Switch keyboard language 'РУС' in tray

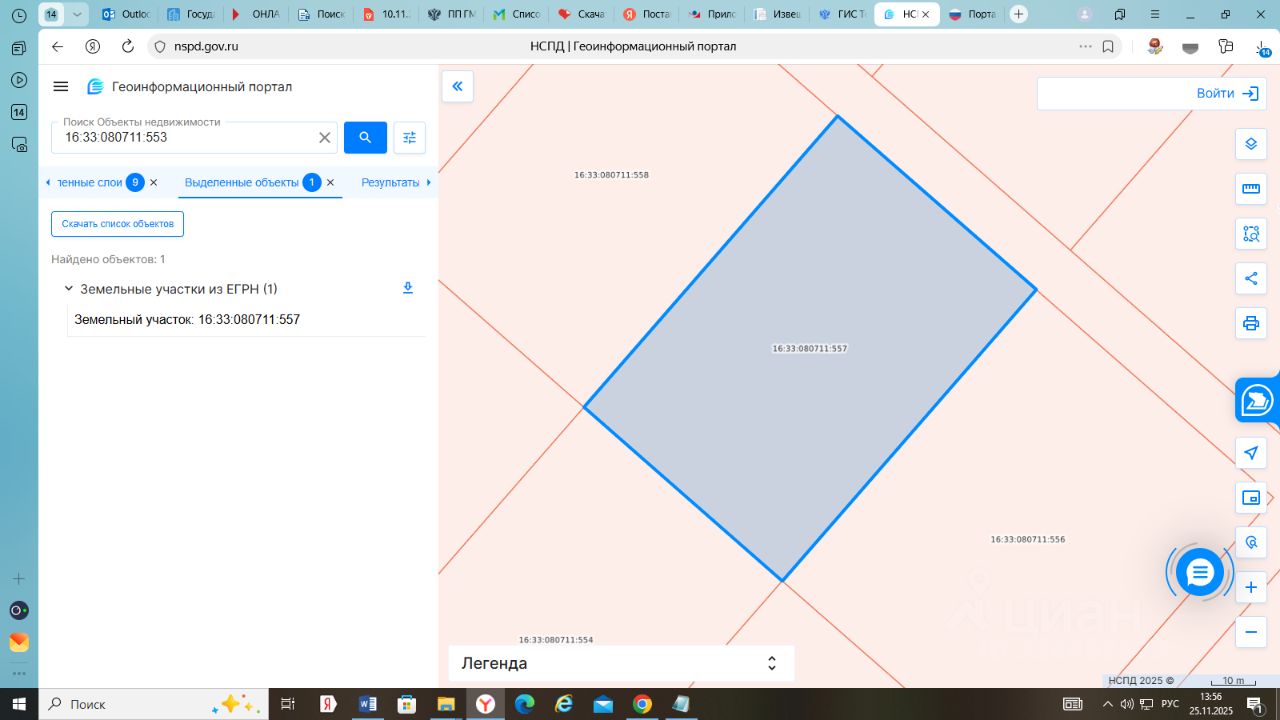tap(1169, 704)
